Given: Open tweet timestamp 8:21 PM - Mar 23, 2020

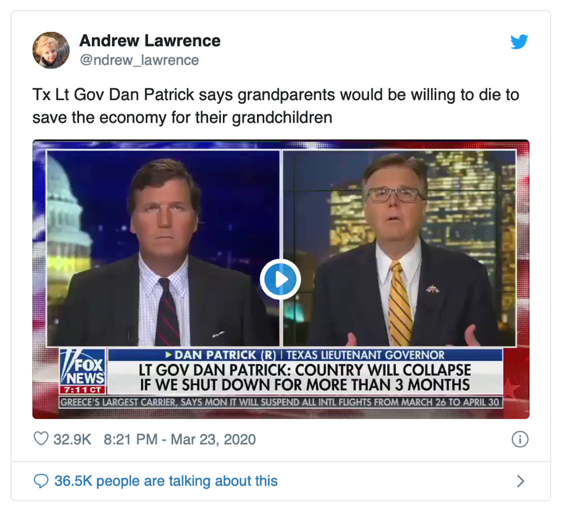Looking at the screenshot, I should coord(180,439).
